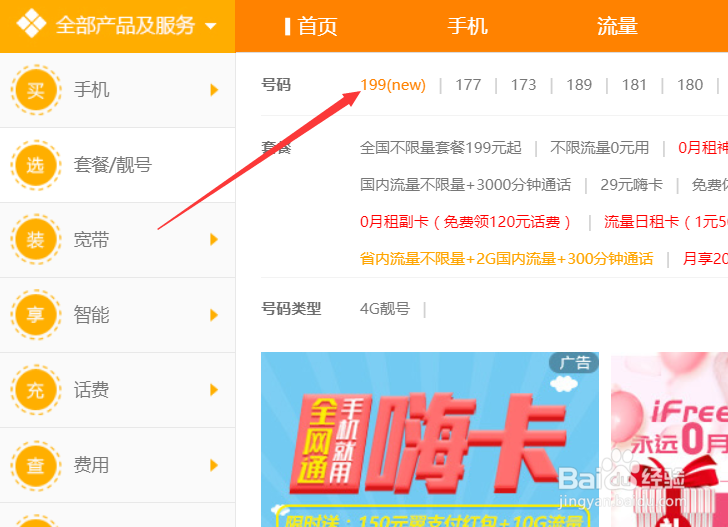The image size is (728, 527).
Task: Click the 号码 filter label
Action: (x=276, y=85)
